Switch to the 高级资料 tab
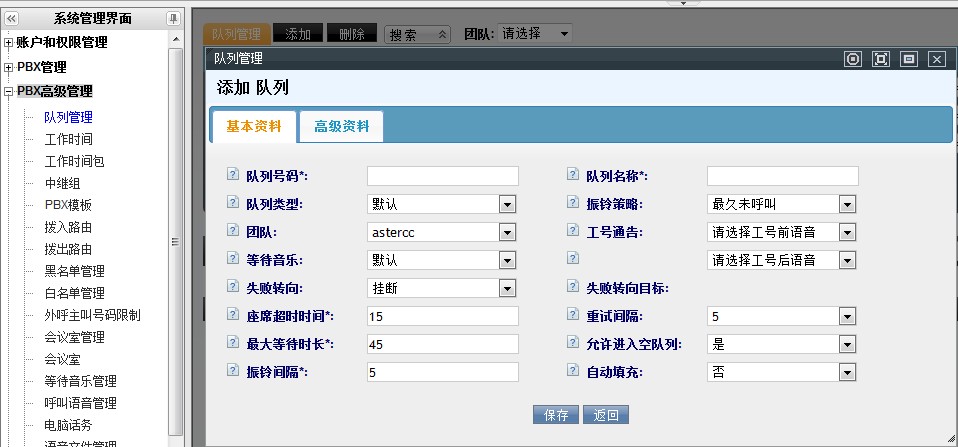958x447 pixels. pyautogui.click(x=341, y=127)
